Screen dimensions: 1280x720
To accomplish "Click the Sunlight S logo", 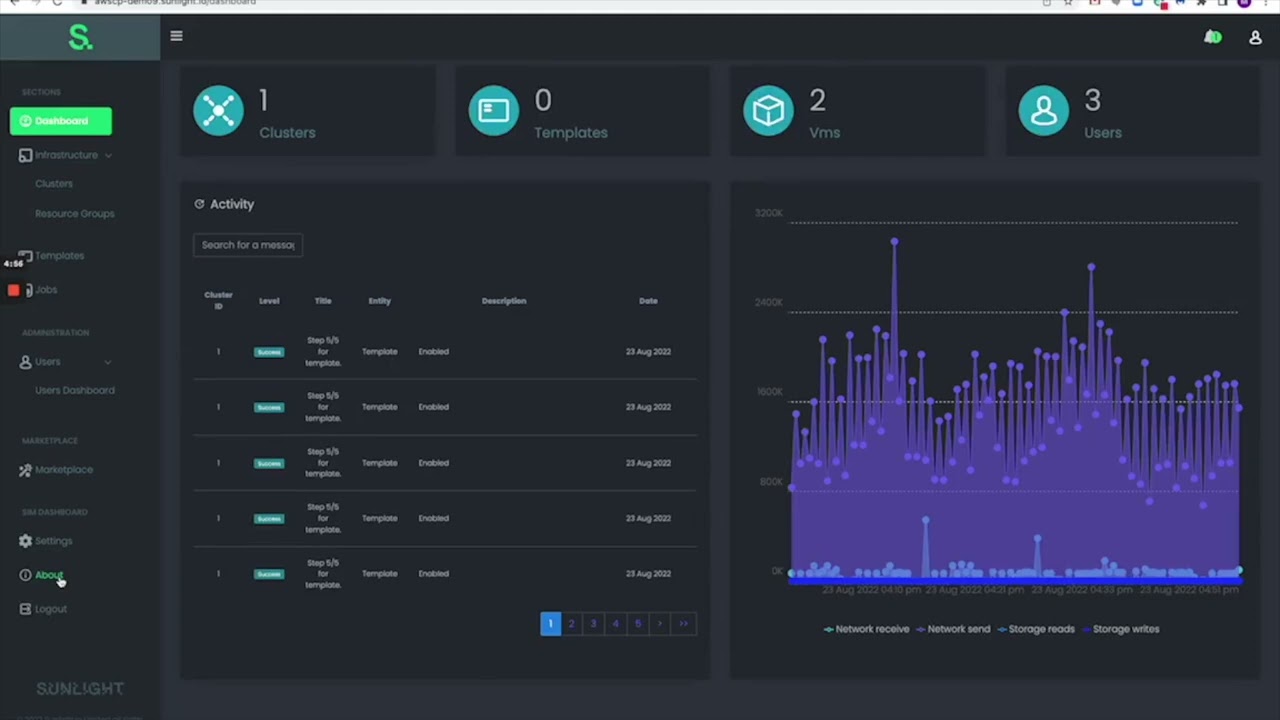I will click(80, 38).
